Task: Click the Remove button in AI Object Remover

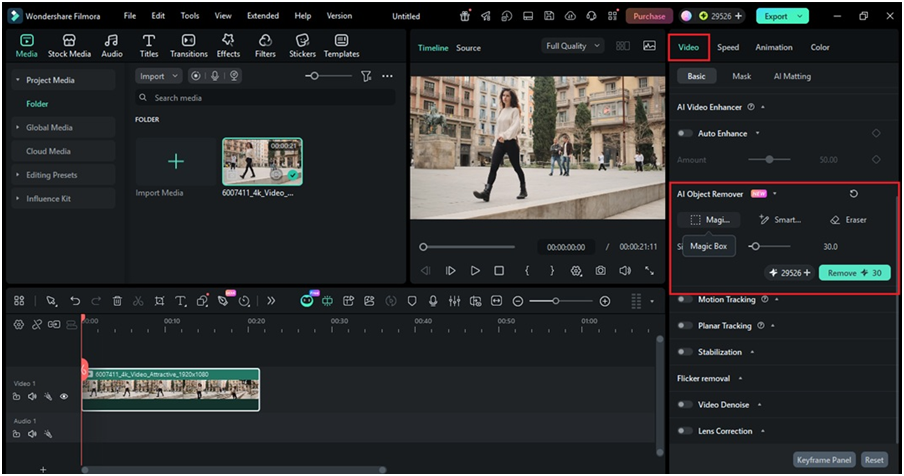Action: click(x=854, y=273)
